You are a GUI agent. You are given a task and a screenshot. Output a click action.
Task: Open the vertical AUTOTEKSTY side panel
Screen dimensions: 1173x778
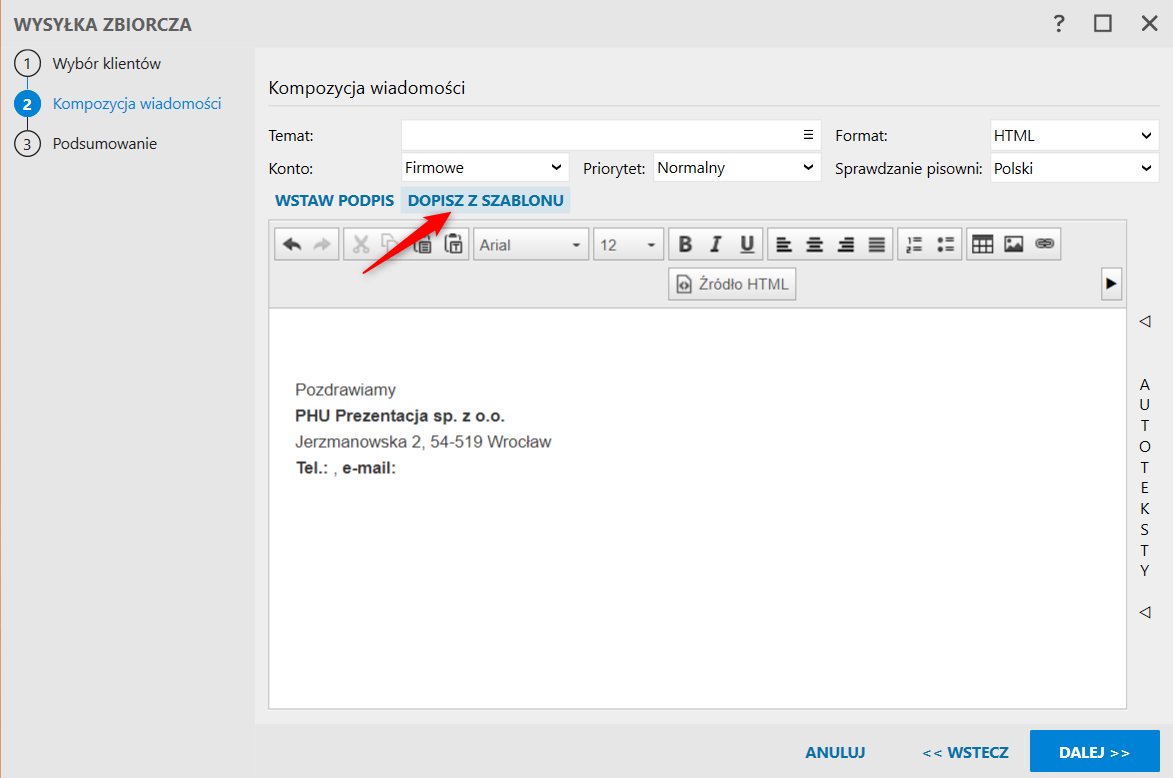[1145, 477]
